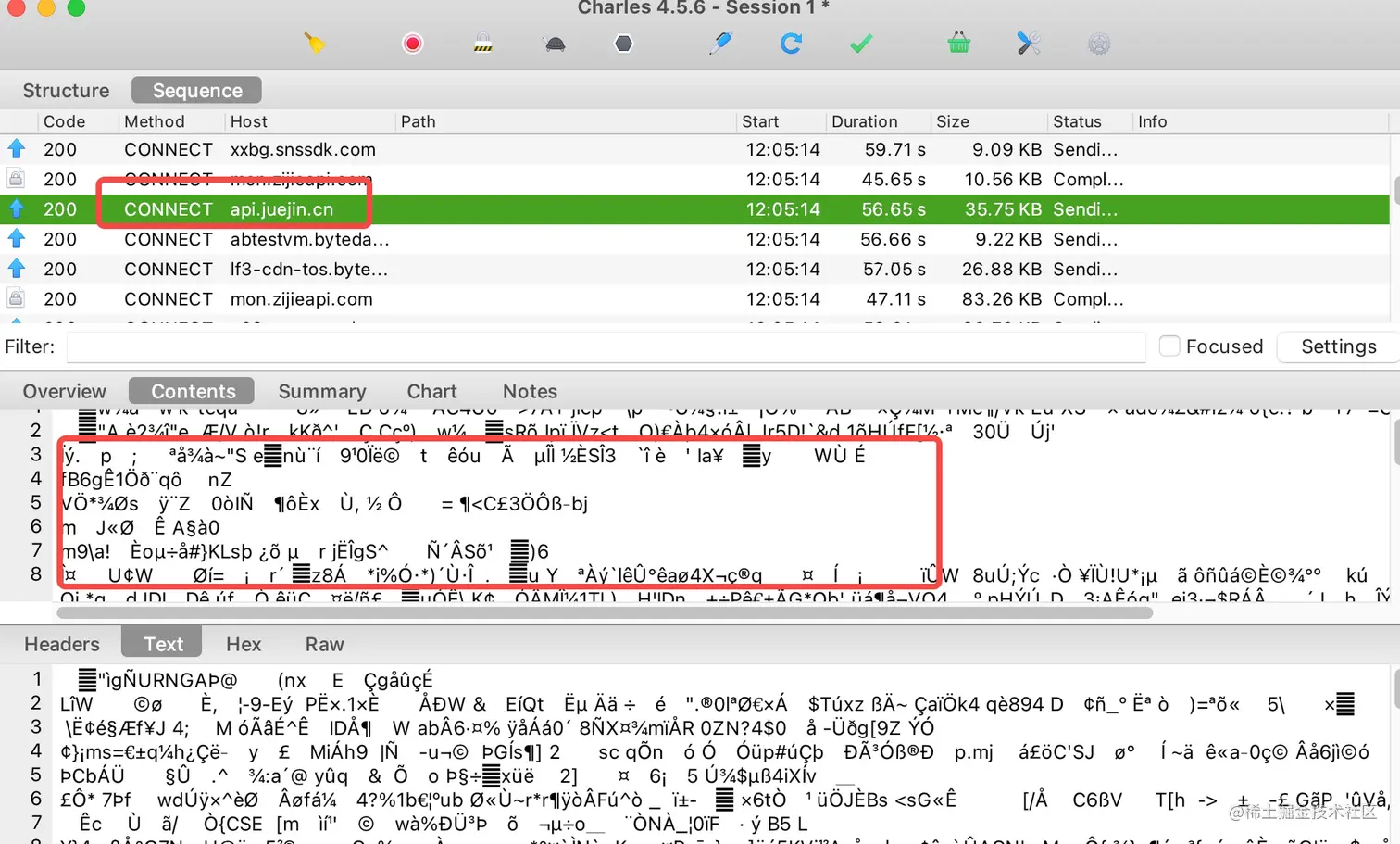Click the upload arrow icon on lf3-cdn-tos row
This screenshot has width=1400, height=844.
click(17, 269)
